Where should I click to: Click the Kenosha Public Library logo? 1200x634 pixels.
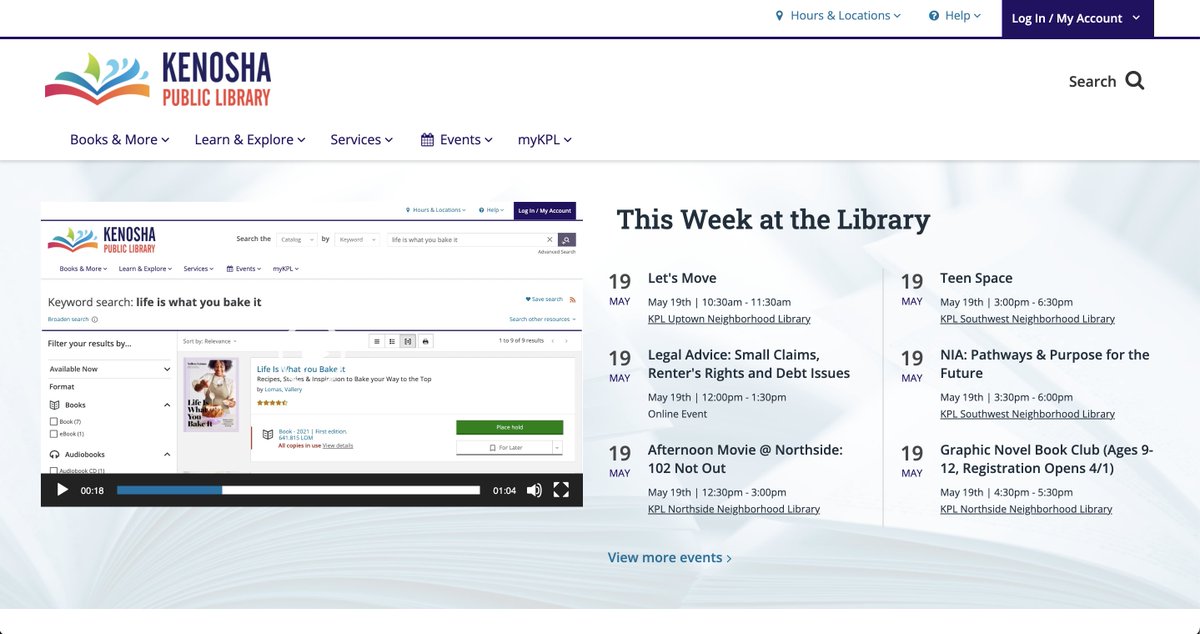pyautogui.click(x=158, y=80)
